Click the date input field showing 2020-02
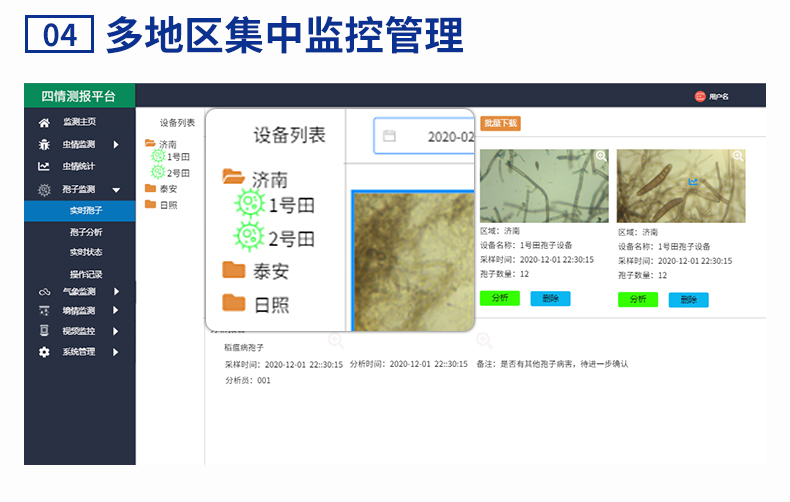 point(440,136)
